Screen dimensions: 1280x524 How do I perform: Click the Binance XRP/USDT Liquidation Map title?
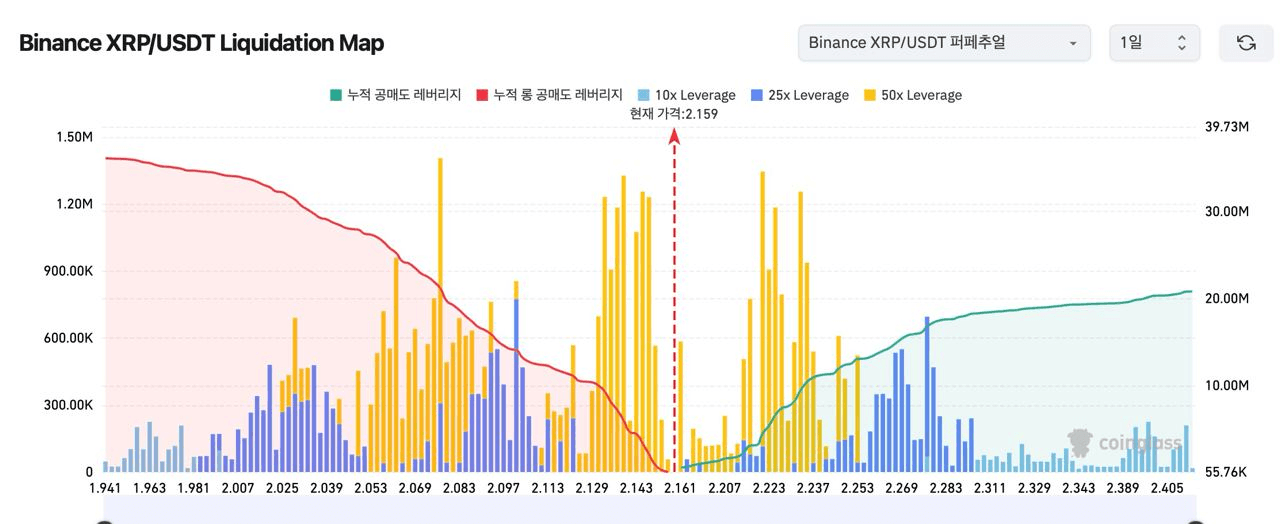point(201,43)
